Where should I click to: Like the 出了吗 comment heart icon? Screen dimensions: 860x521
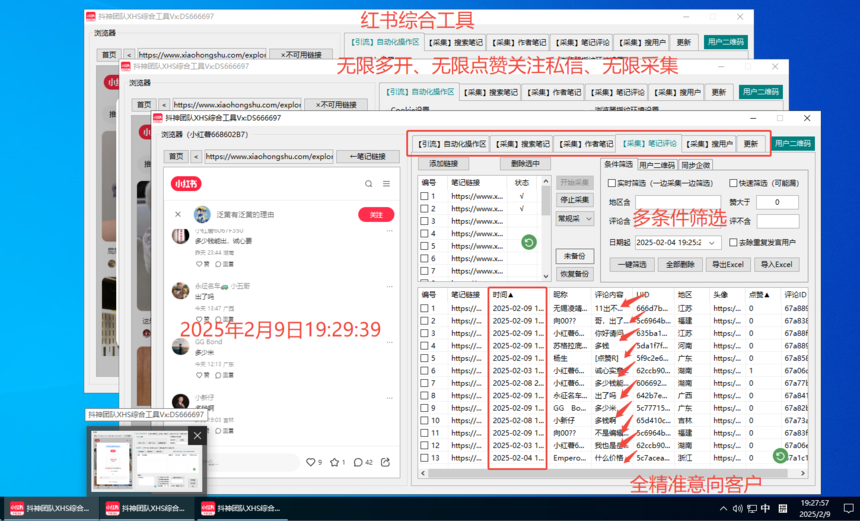(x=199, y=319)
